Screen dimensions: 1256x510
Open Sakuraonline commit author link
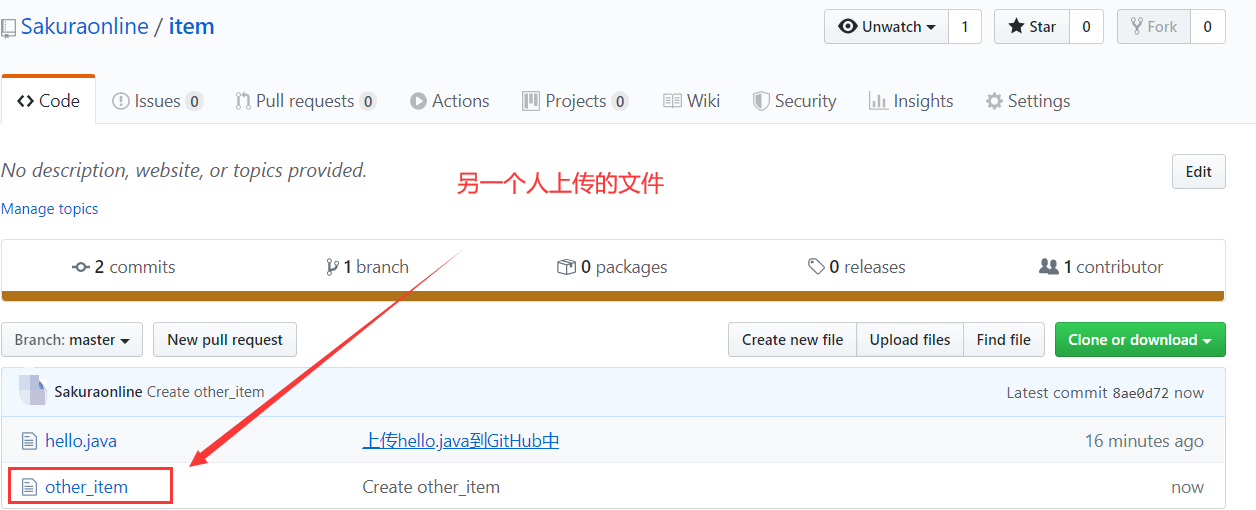[x=98, y=392]
